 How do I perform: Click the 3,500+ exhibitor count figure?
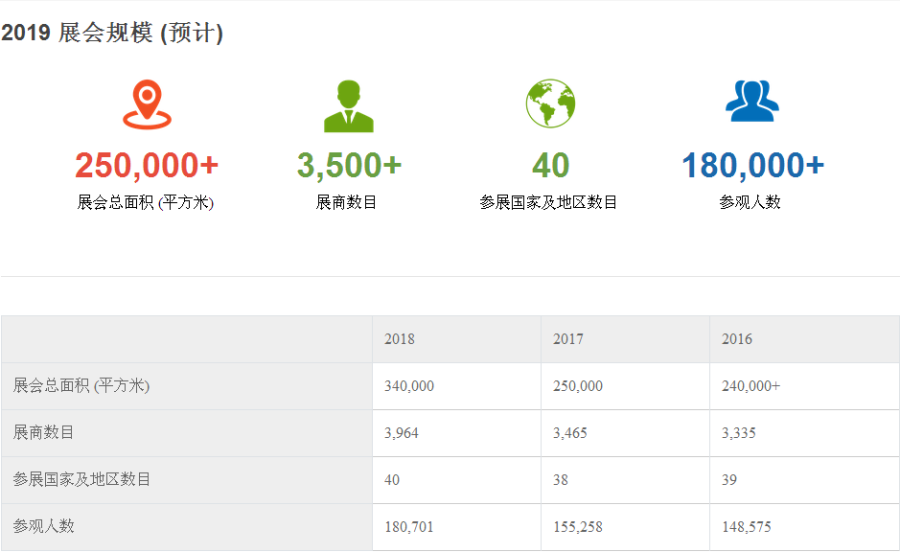pos(348,165)
